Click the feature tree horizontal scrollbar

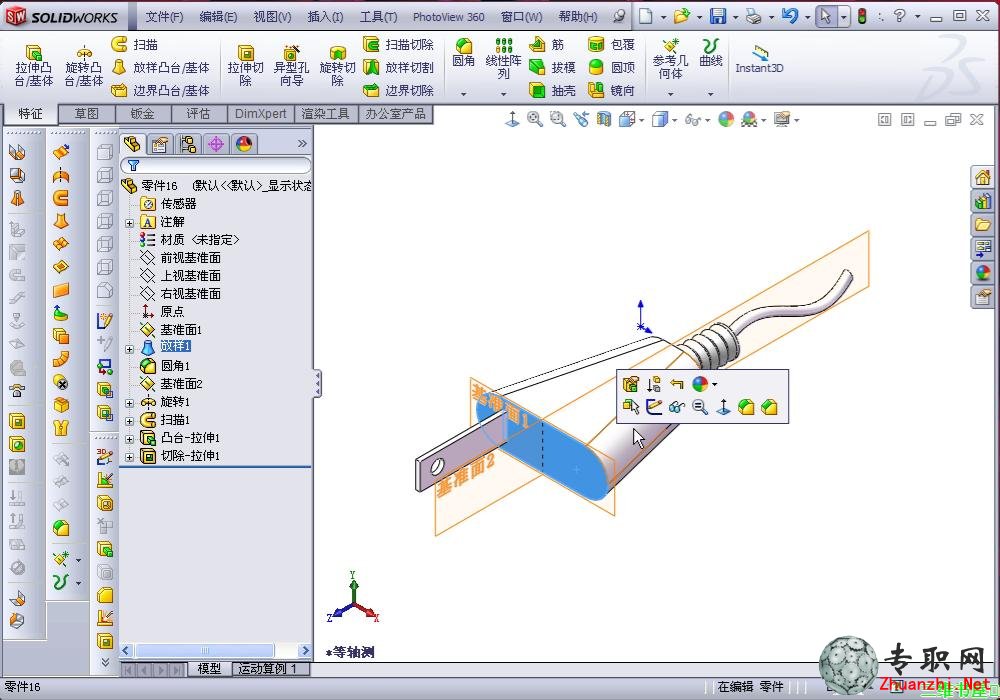pos(205,650)
